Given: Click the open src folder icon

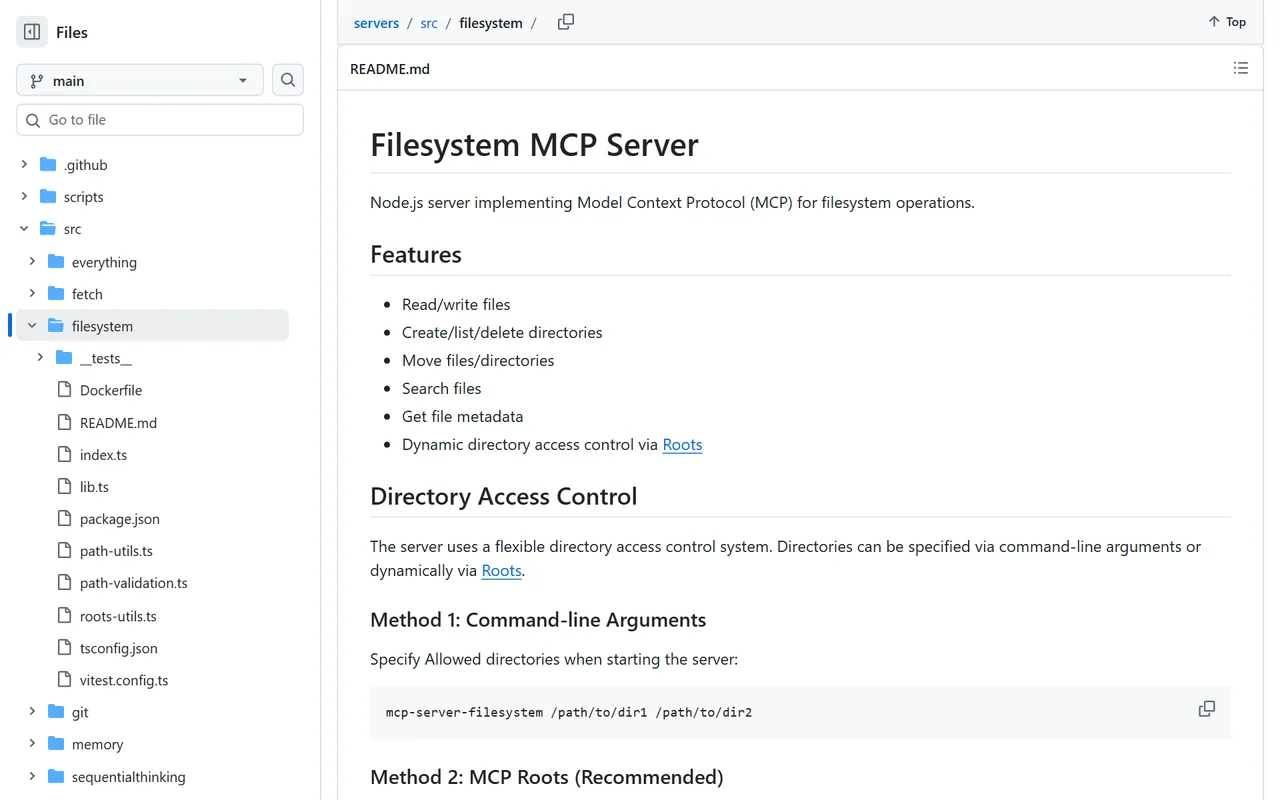Looking at the screenshot, I should 48,229.
